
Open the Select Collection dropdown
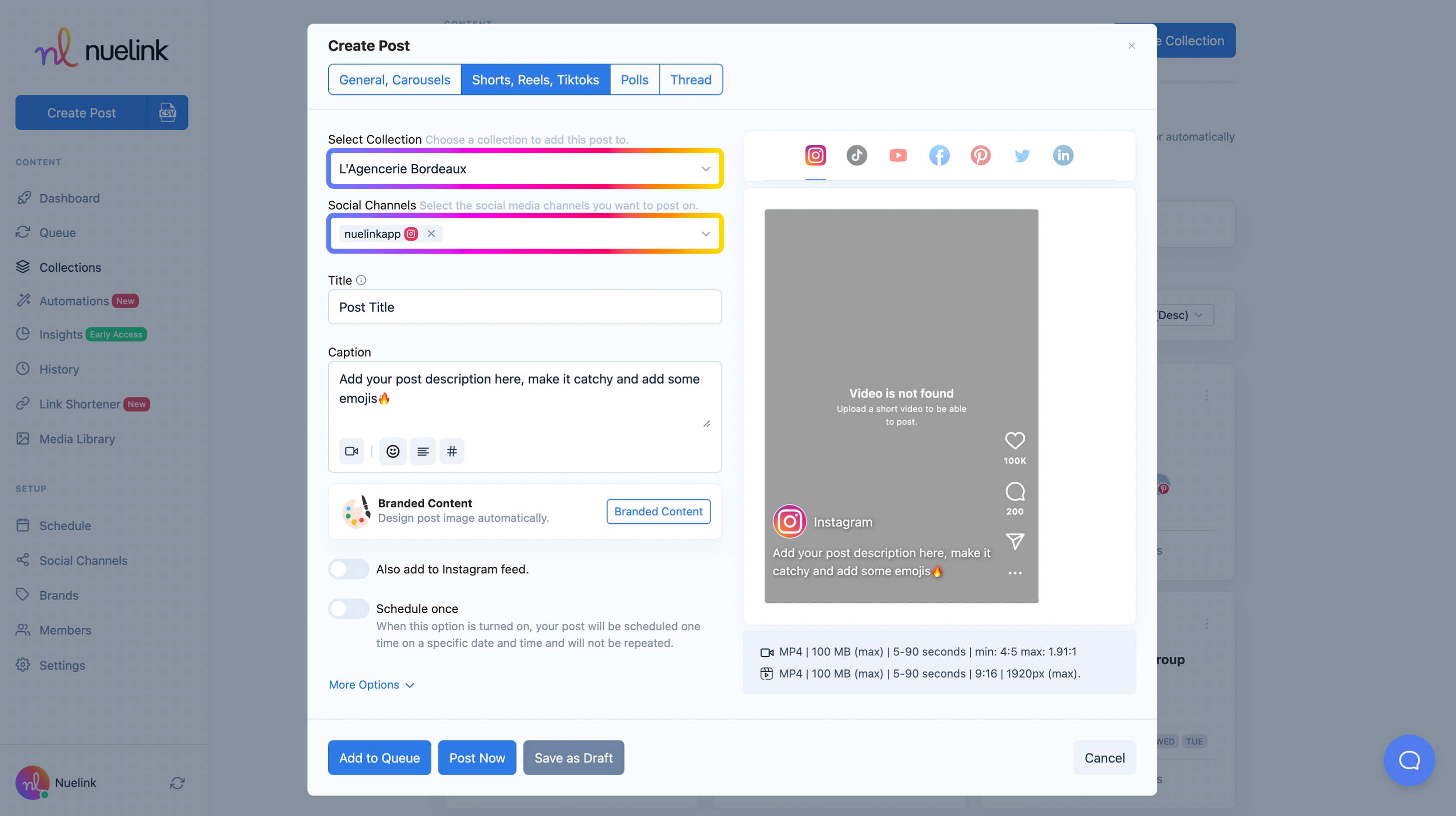(x=525, y=168)
